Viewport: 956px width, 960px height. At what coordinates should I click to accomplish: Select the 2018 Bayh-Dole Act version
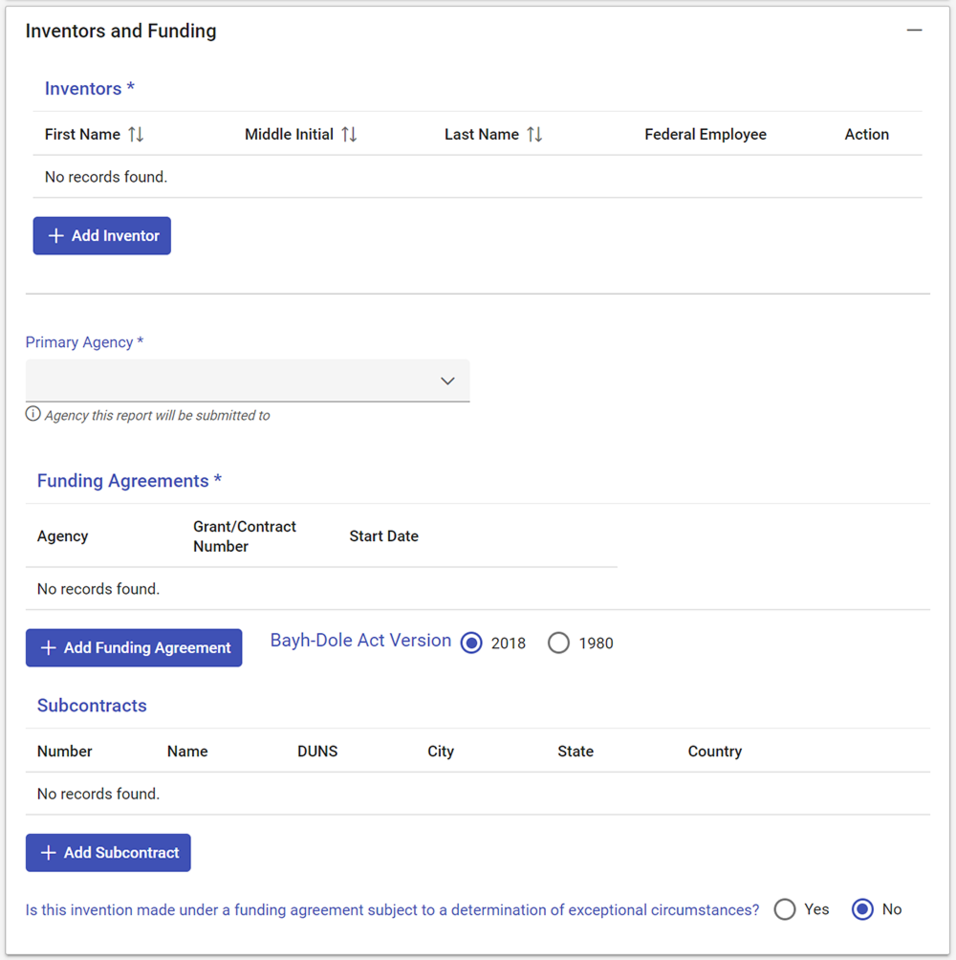[x=471, y=643]
